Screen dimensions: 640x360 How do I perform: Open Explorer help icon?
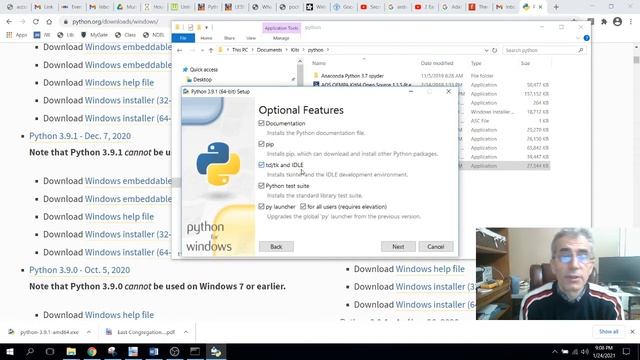[x=587, y=38]
